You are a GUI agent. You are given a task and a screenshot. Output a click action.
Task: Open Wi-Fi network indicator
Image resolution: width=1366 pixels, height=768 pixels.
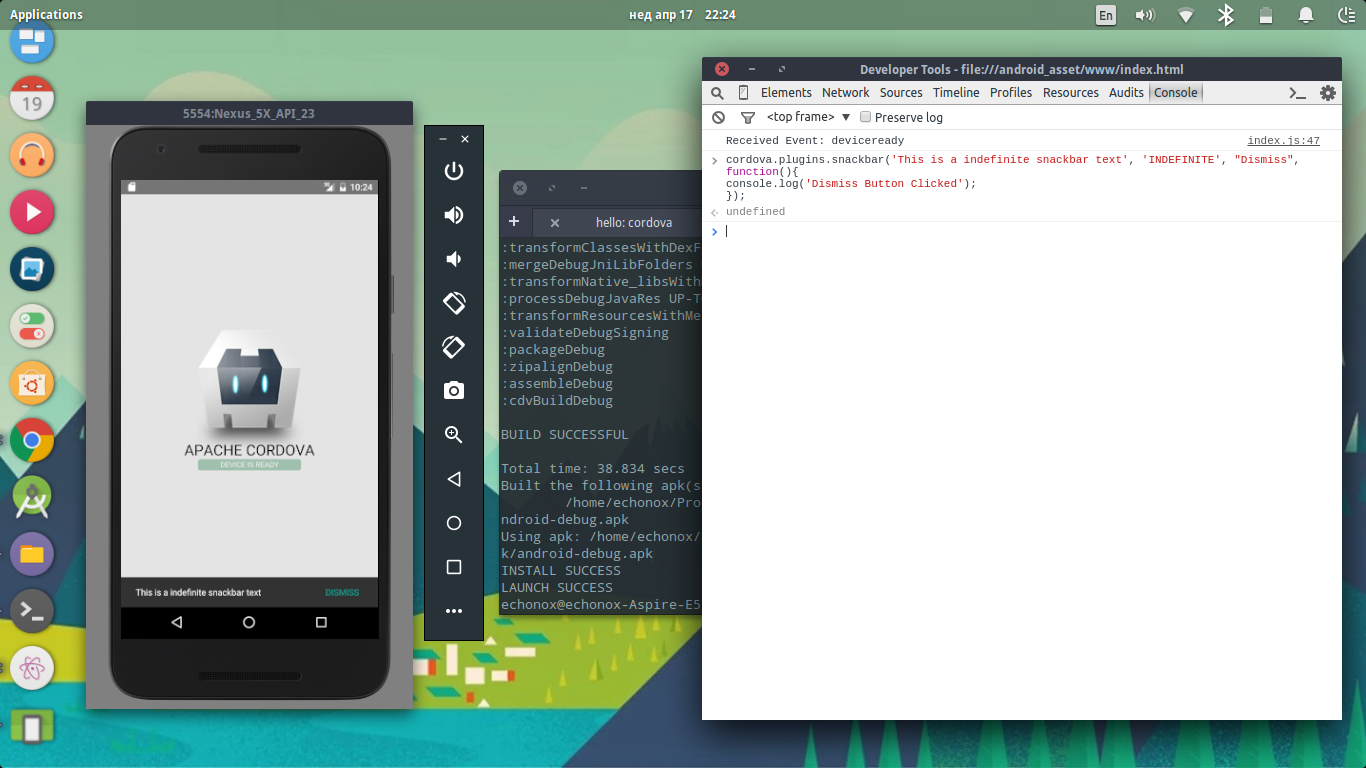[1186, 14]
